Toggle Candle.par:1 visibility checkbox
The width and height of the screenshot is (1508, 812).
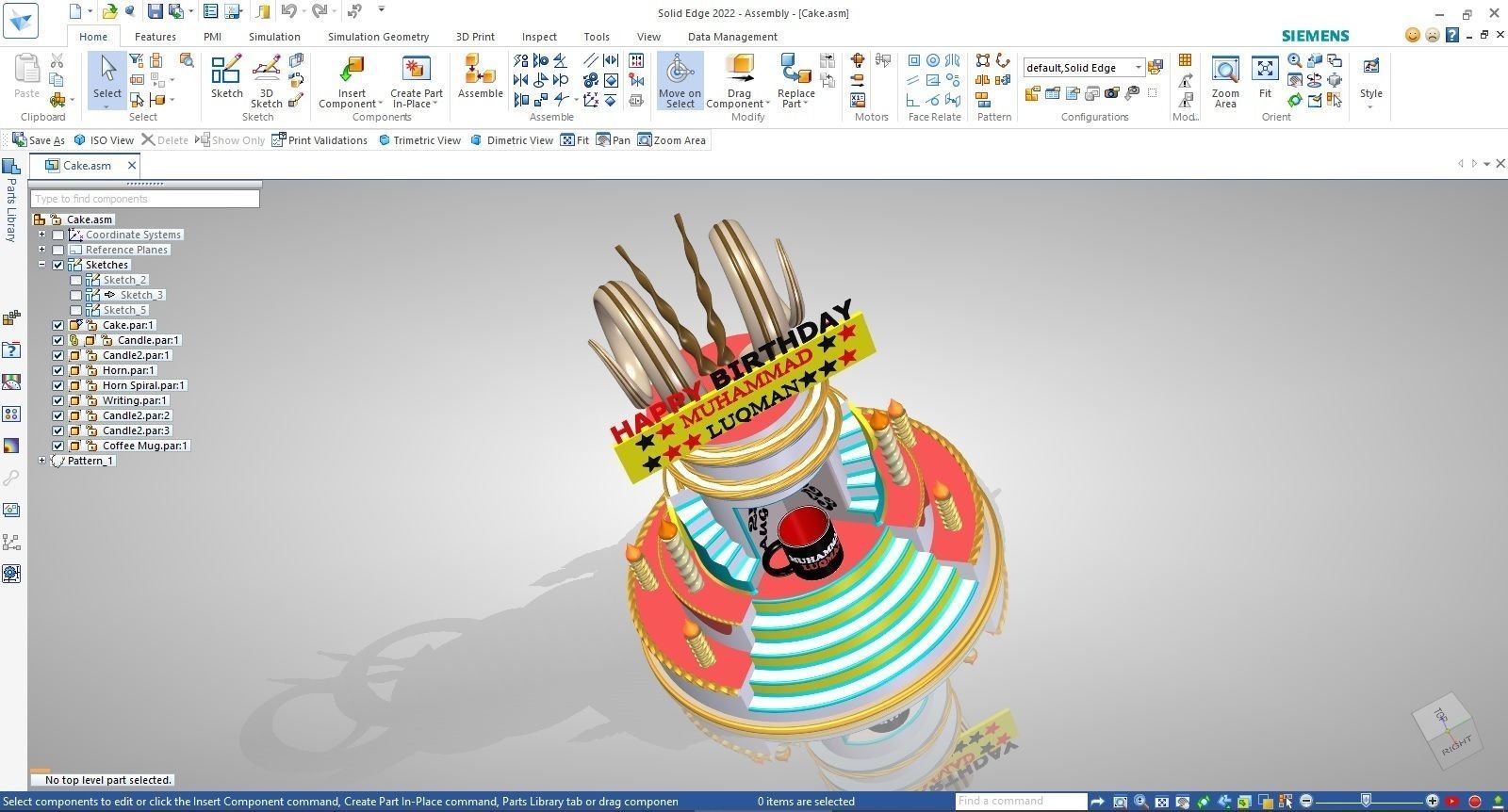pos(58,340)
